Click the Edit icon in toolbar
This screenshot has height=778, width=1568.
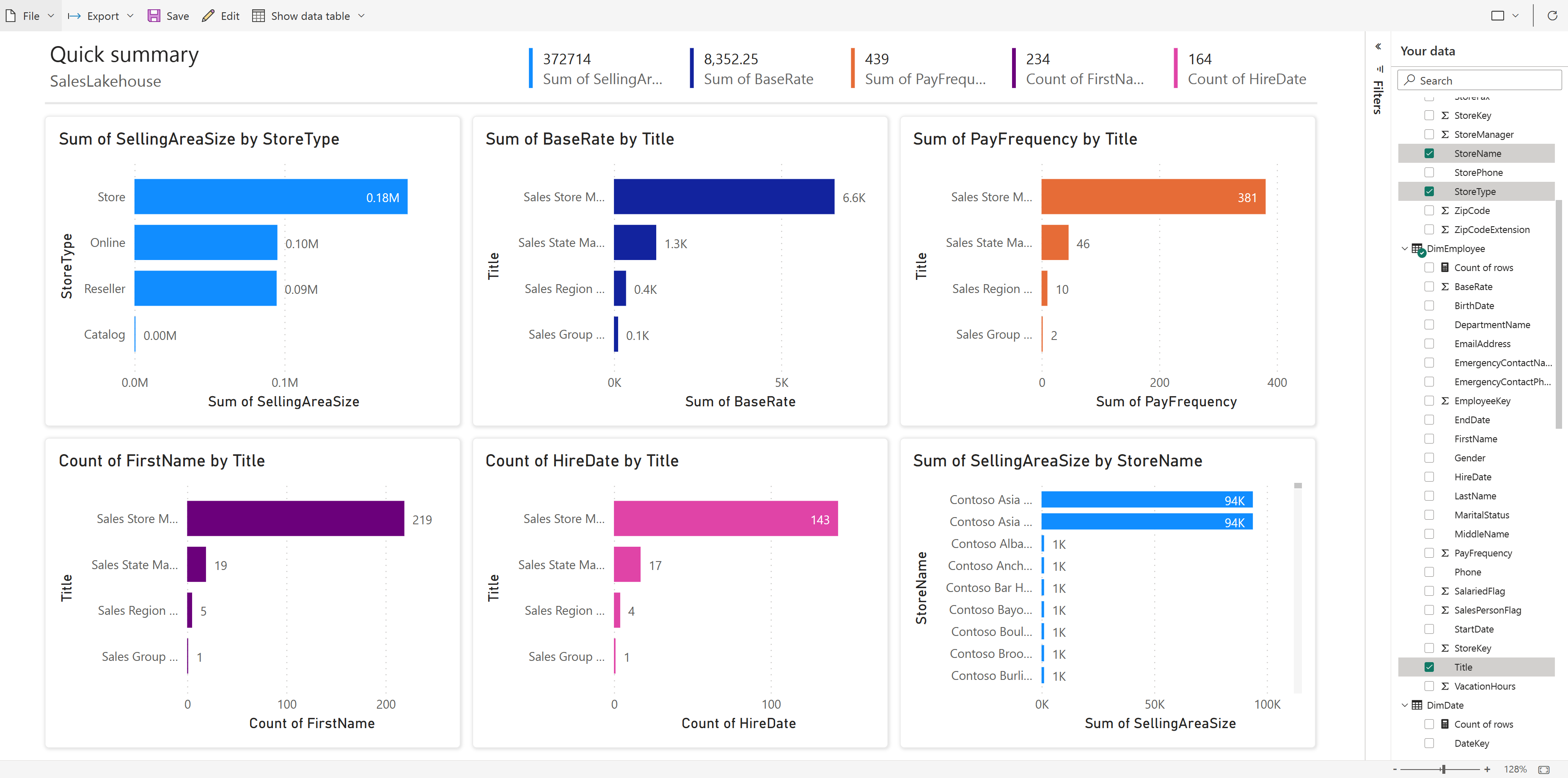point(207,15)
